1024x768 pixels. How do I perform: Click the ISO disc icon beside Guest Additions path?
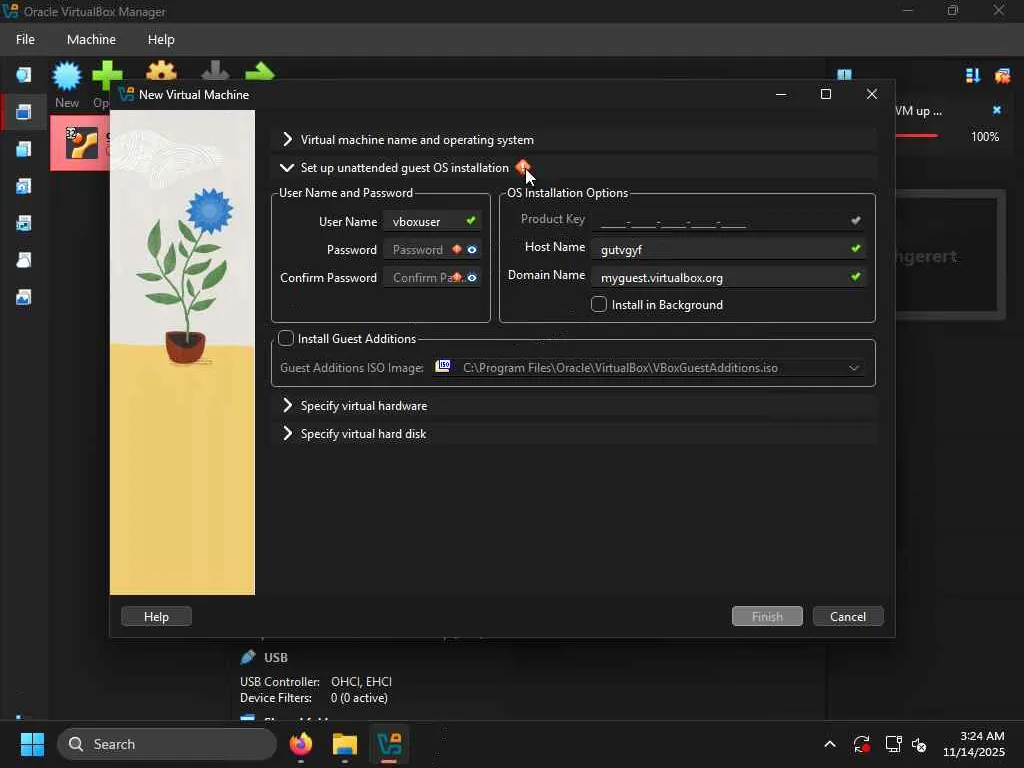point(443,366)
